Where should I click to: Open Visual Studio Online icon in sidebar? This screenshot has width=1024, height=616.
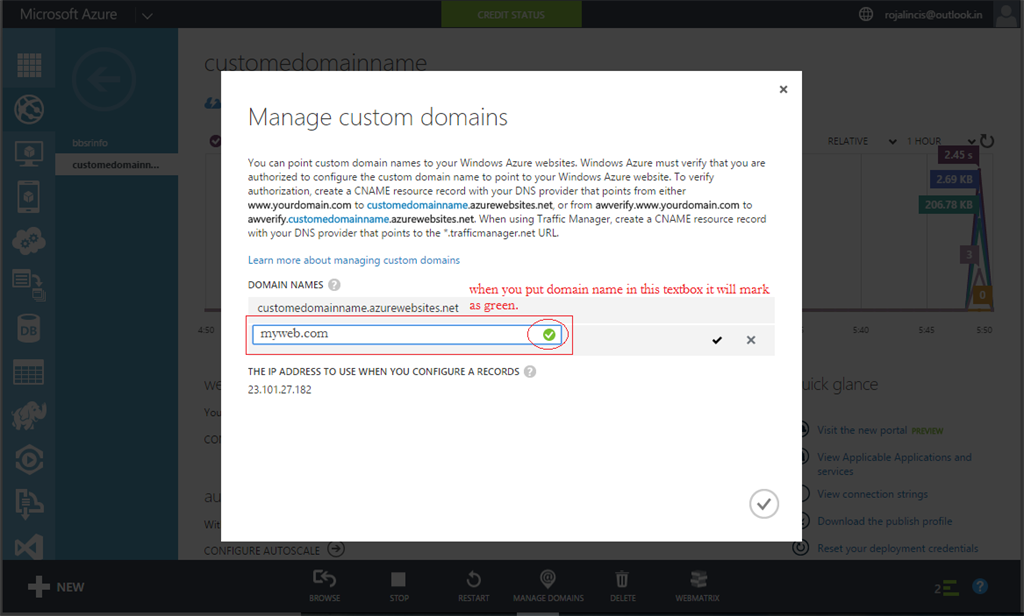(x=29, y=547)
